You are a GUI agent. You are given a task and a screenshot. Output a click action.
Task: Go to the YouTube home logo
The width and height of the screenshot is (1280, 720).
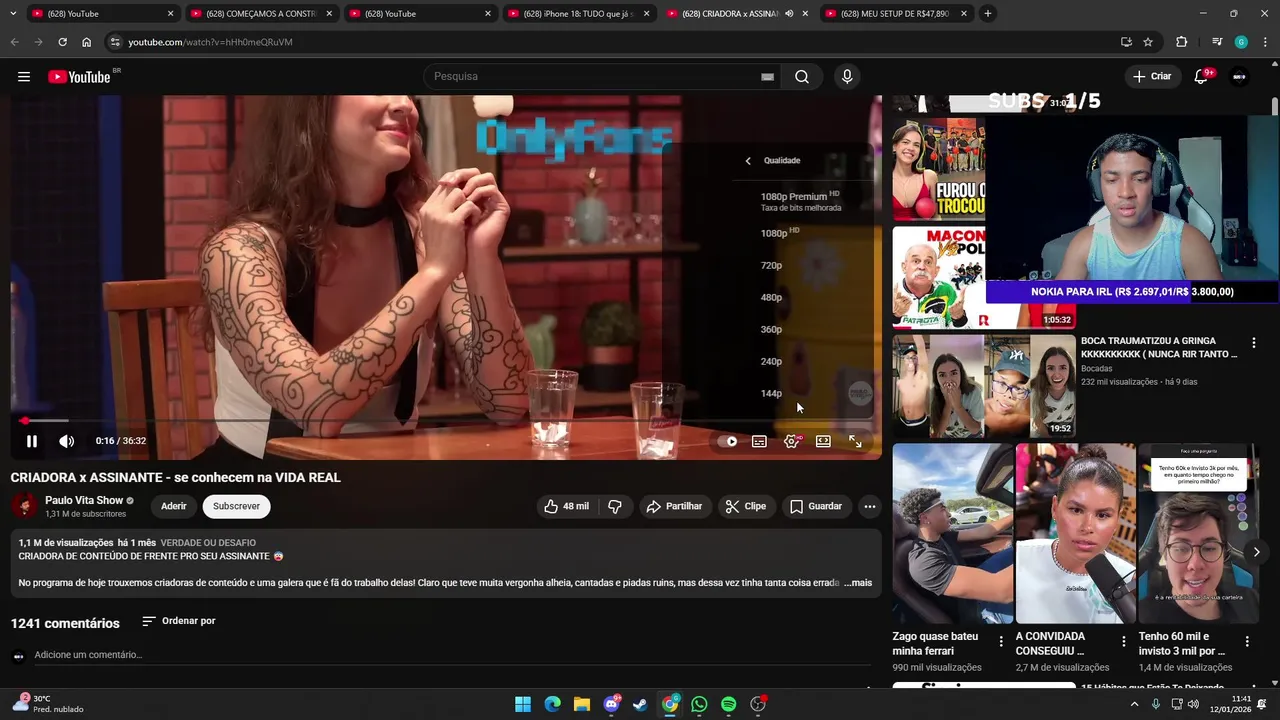coord(79,77)
